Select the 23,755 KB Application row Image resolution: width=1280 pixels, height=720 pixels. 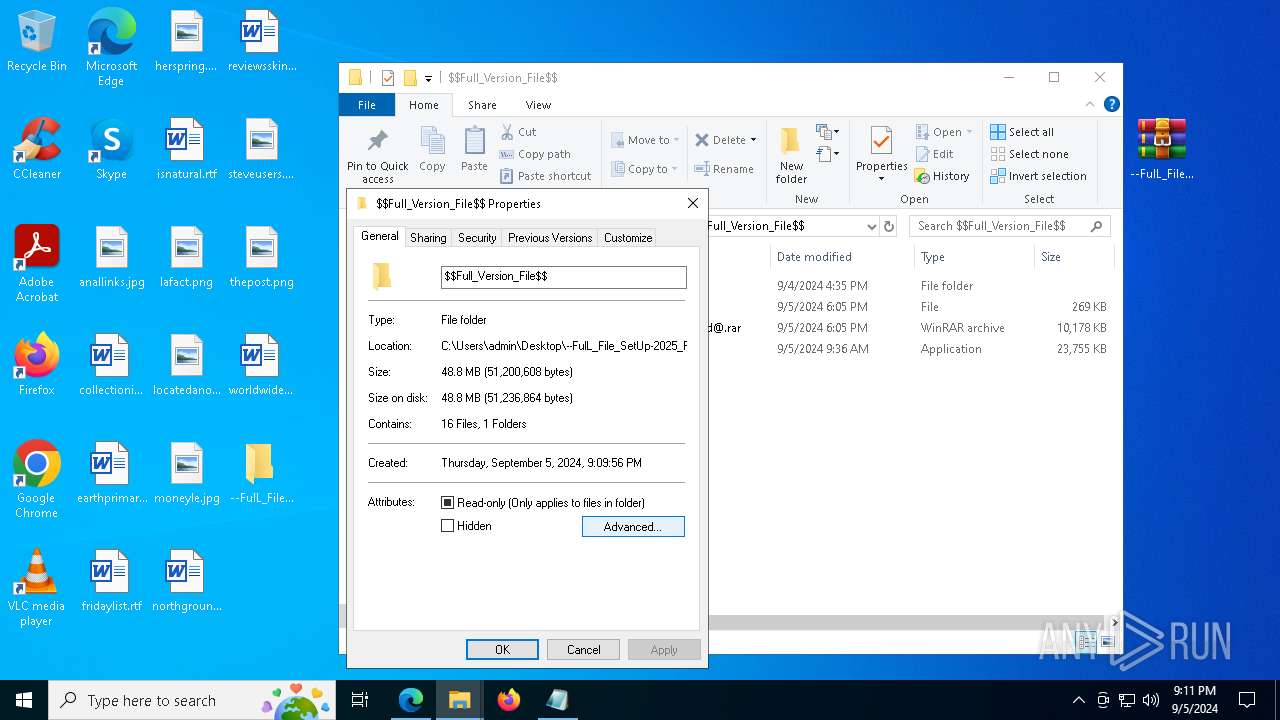point(910,349)
